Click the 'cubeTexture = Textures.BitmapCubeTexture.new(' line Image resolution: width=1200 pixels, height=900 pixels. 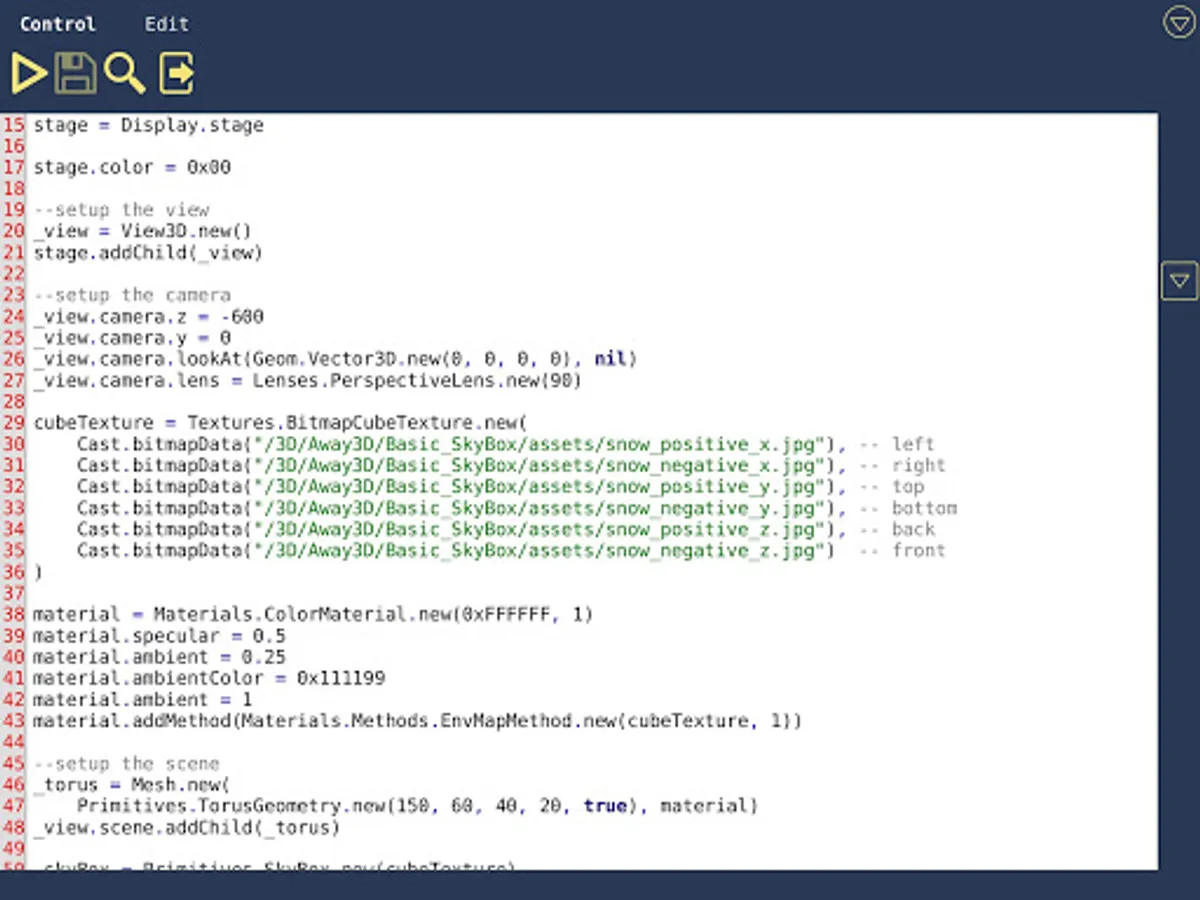280,423
